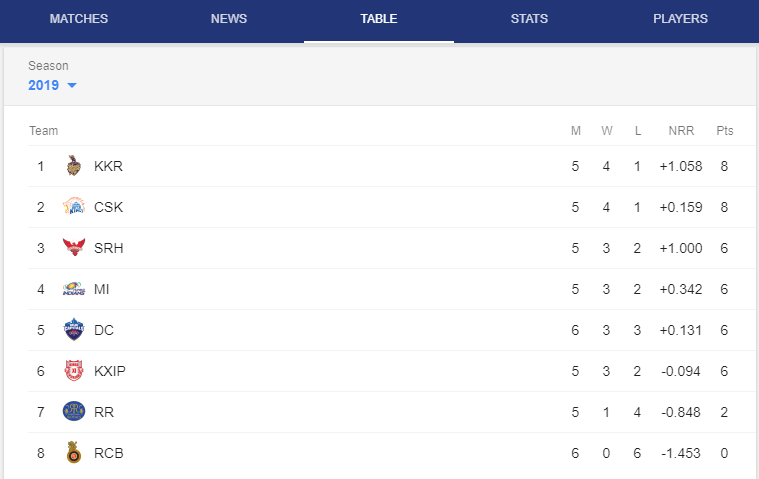Image resolution: width=759 pixels, height=479 pixels.
Task: Click the Mumbai Indians logo
Action: pyautogui.click(x=74, y=289)
